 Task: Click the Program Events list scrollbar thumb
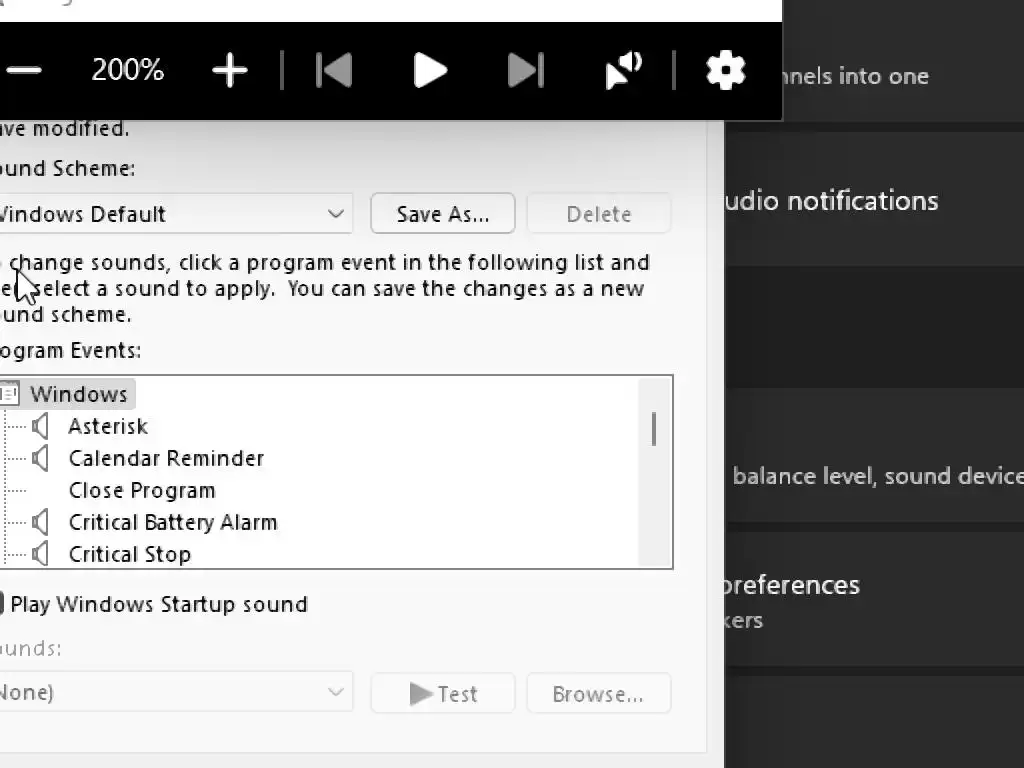click(654, 429)
